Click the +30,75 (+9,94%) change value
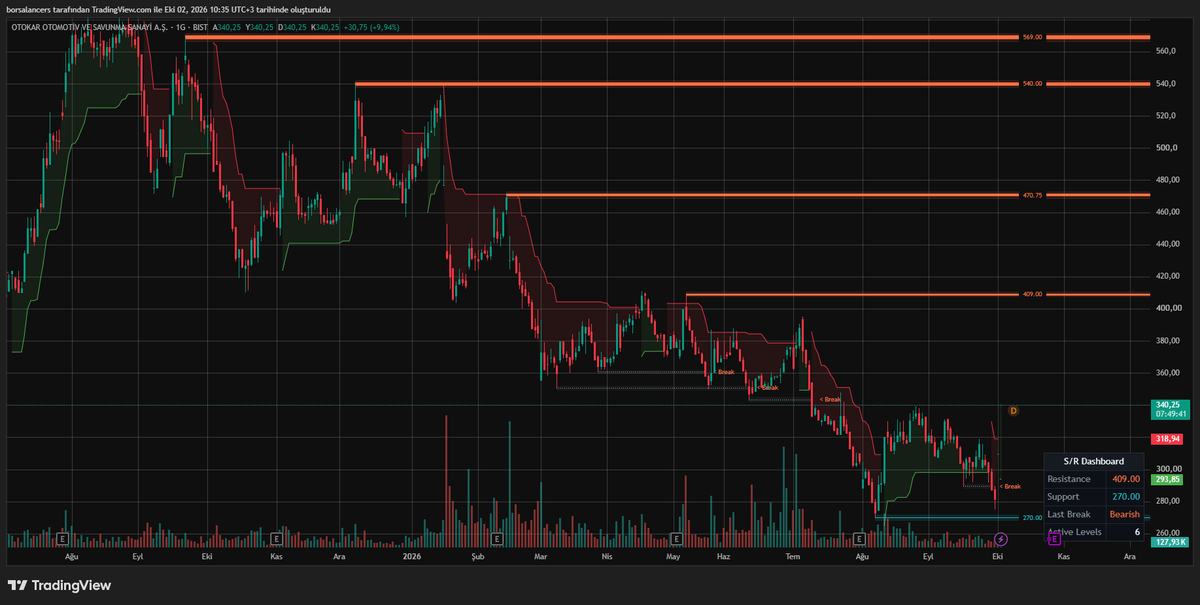 click(370, 27)
